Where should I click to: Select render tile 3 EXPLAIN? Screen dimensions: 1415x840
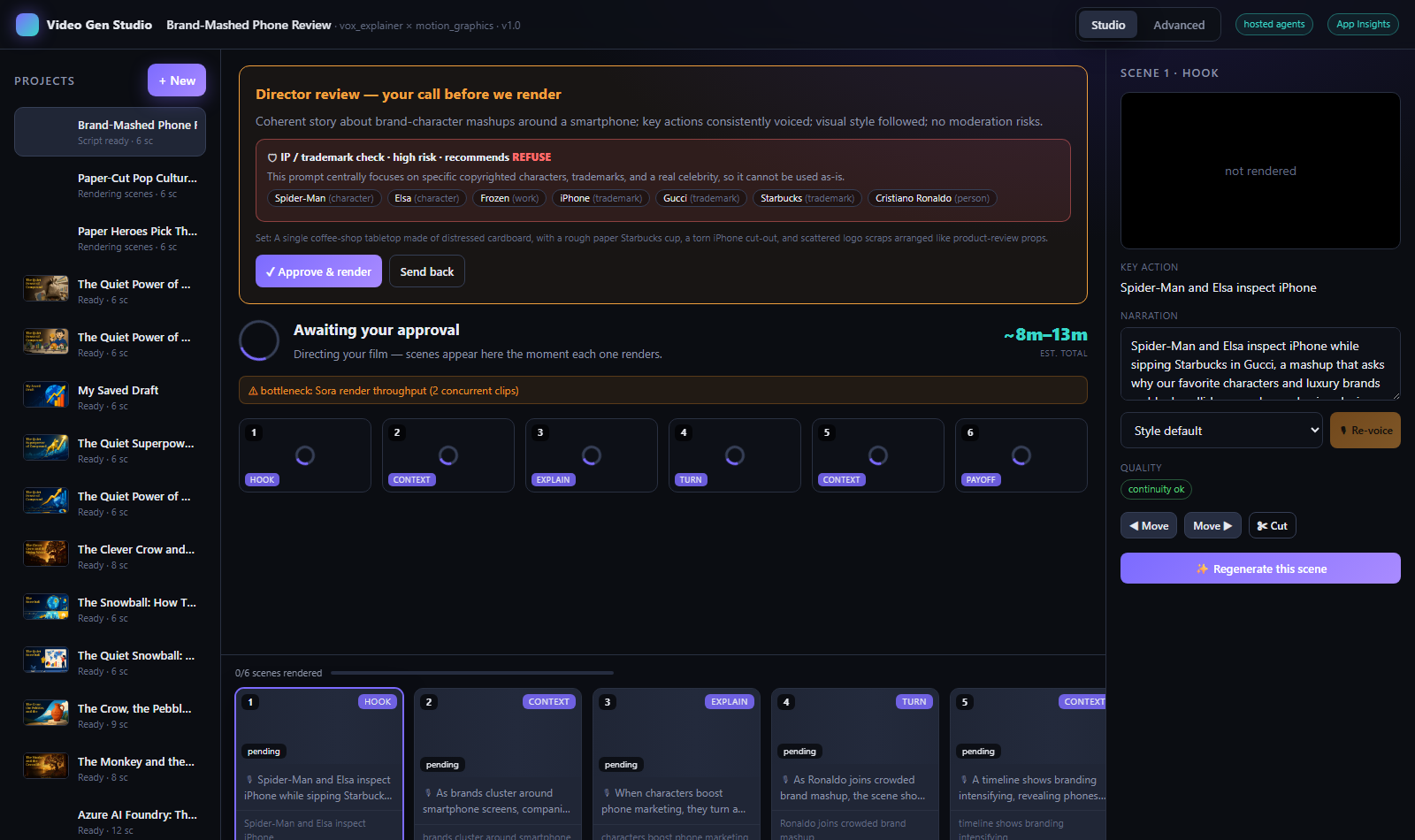pos(592,455)
